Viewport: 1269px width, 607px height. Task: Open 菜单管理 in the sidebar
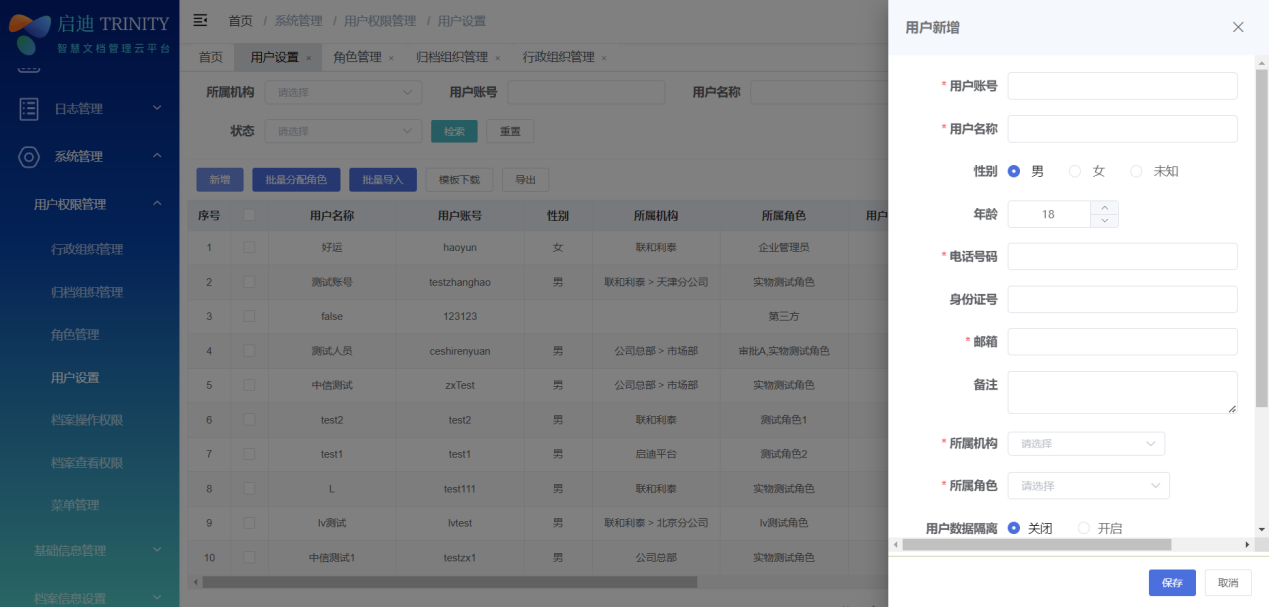(x=75, y=505)
